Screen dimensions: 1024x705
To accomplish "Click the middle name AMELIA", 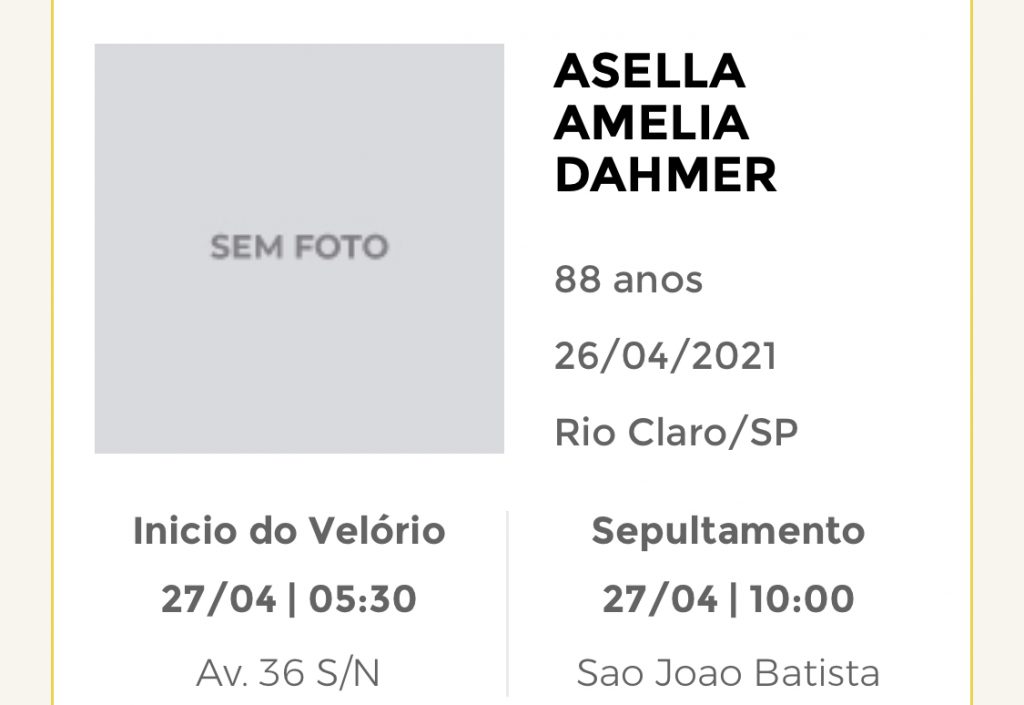I will click(x=651, y=123).
